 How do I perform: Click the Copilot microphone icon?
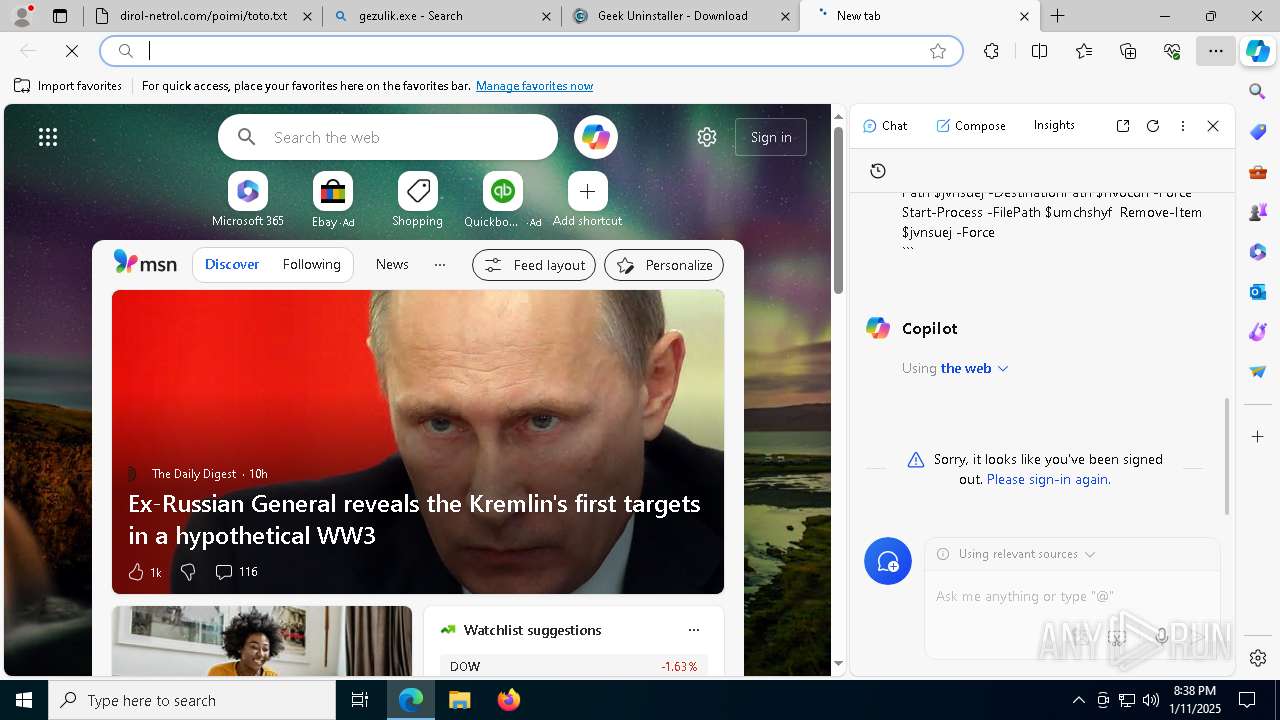tap(1161, 636)
